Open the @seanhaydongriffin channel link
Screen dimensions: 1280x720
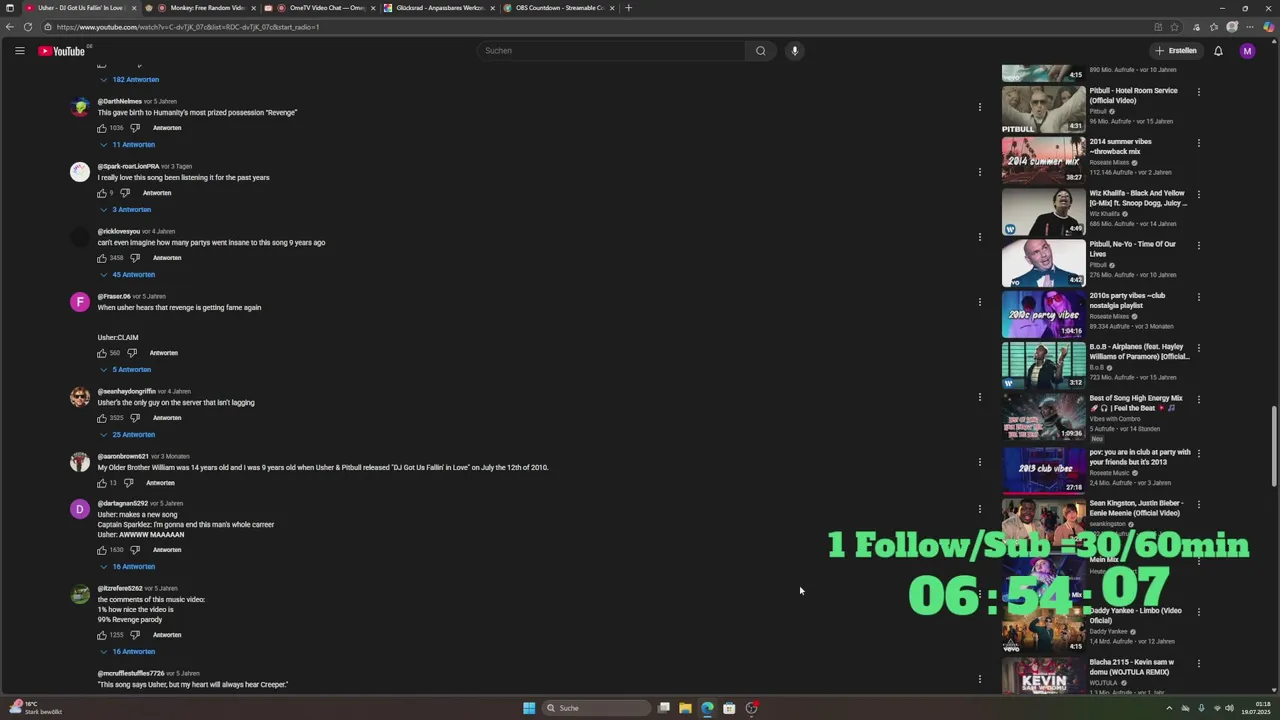126,391
